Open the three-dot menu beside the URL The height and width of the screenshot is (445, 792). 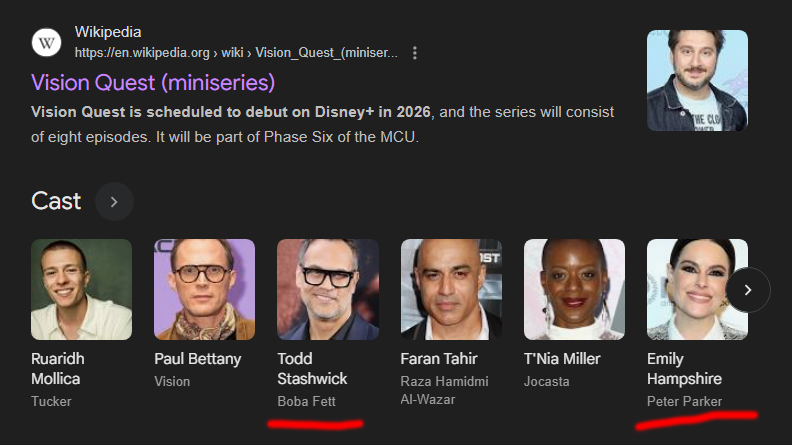point(415,53)
